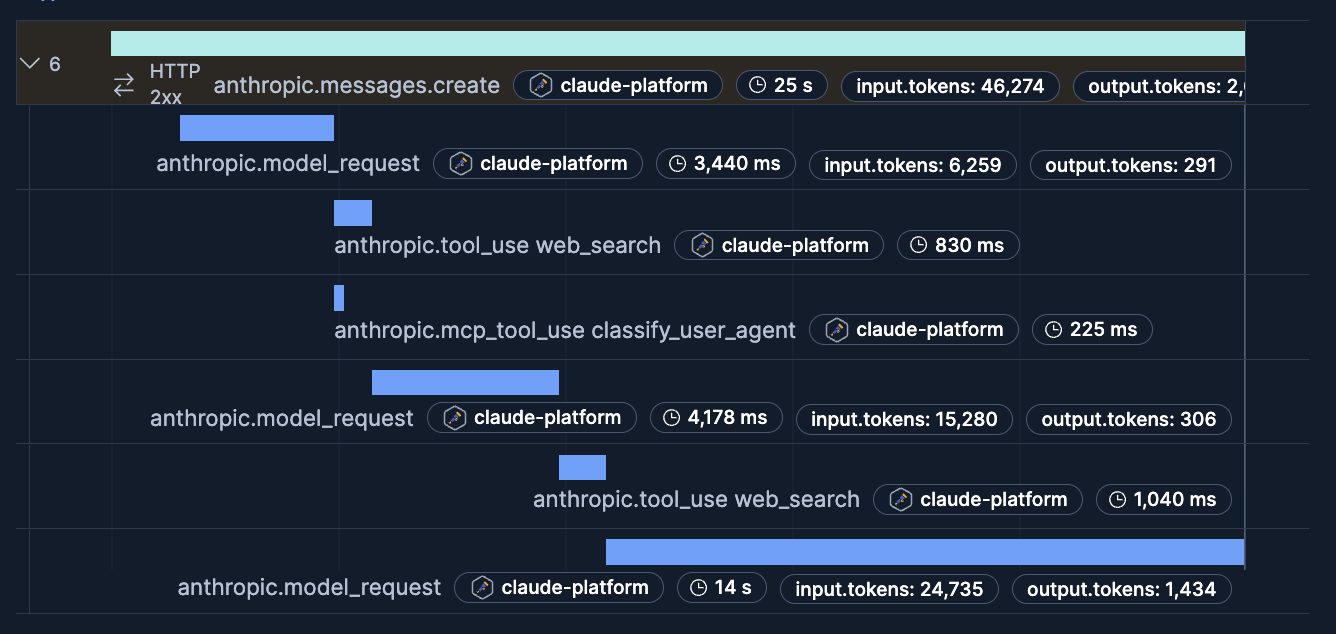Click the 1,040 ms duration badge
The image size is (1336, 634).
(x=1164, y=499)
